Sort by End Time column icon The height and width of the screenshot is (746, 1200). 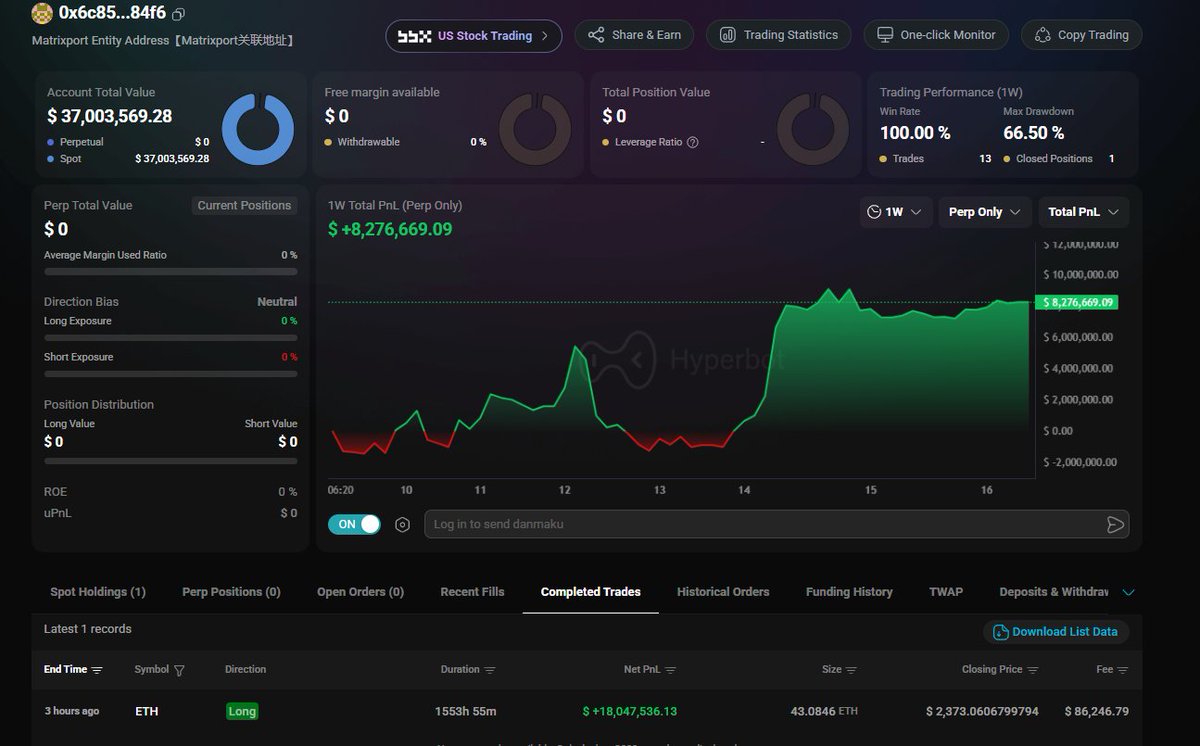click(x=97, y=670)
